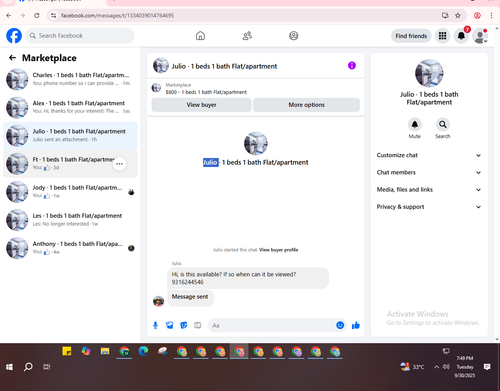Open the Chrome three-dot menu
This screenshot has width=500, height=391.
click(x=491, y=15)
